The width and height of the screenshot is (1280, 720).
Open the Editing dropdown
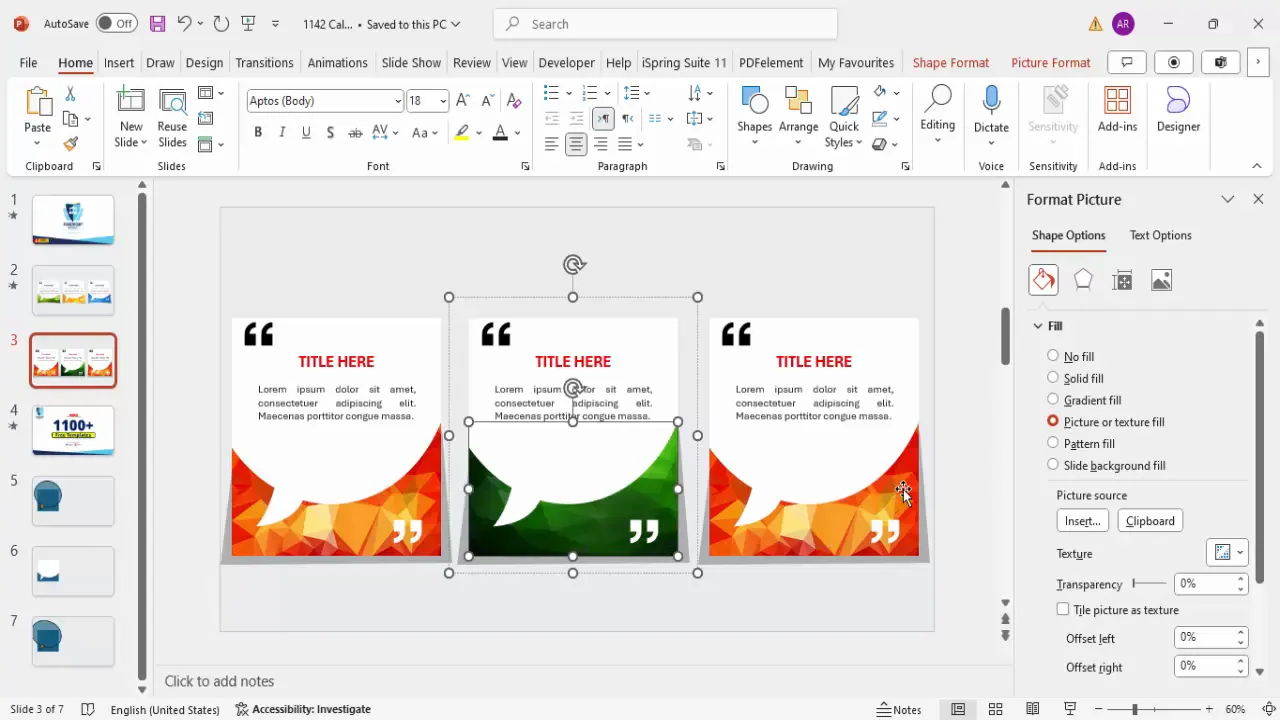click(937, 115)
